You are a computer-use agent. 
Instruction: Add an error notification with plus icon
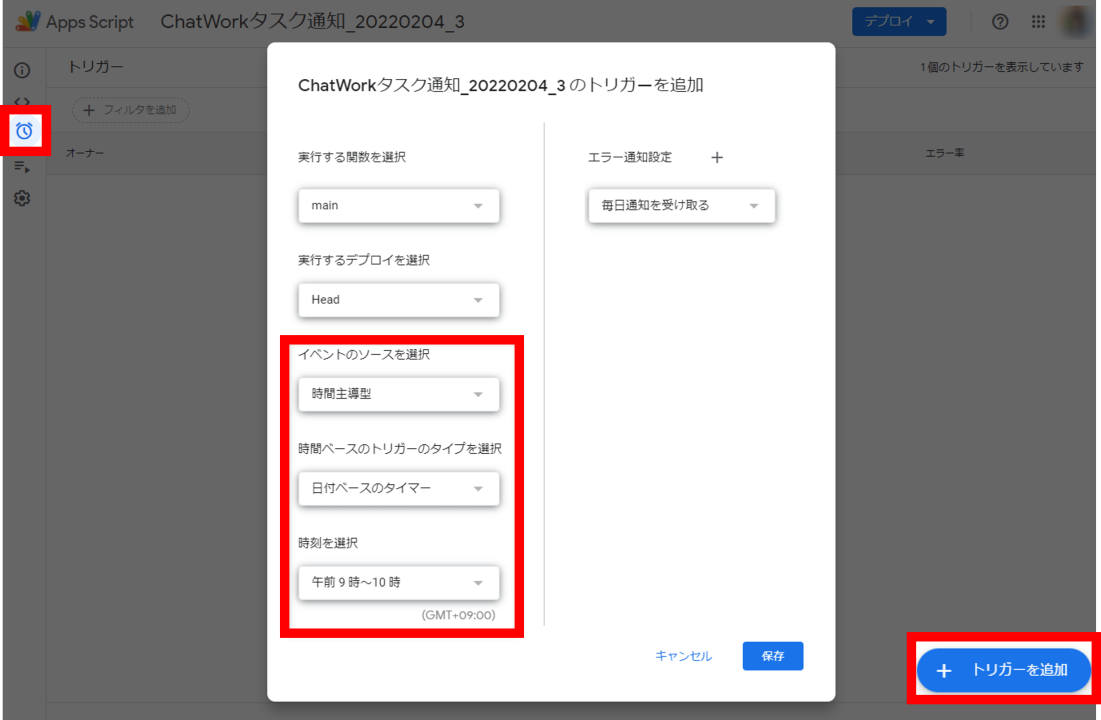pos(716,157)
